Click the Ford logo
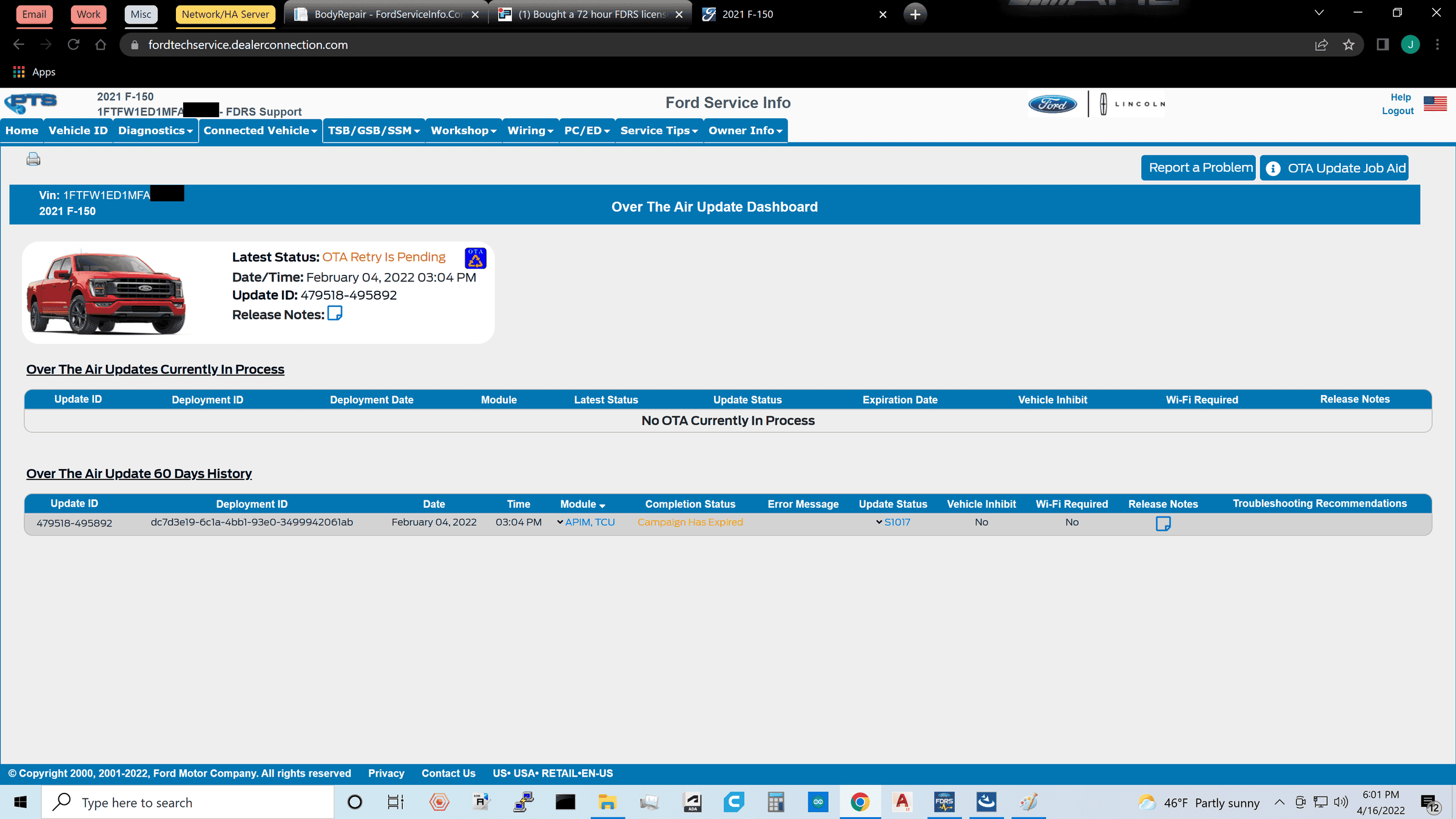Screen dimensions: 1456x819 (x=1053, y=104)
